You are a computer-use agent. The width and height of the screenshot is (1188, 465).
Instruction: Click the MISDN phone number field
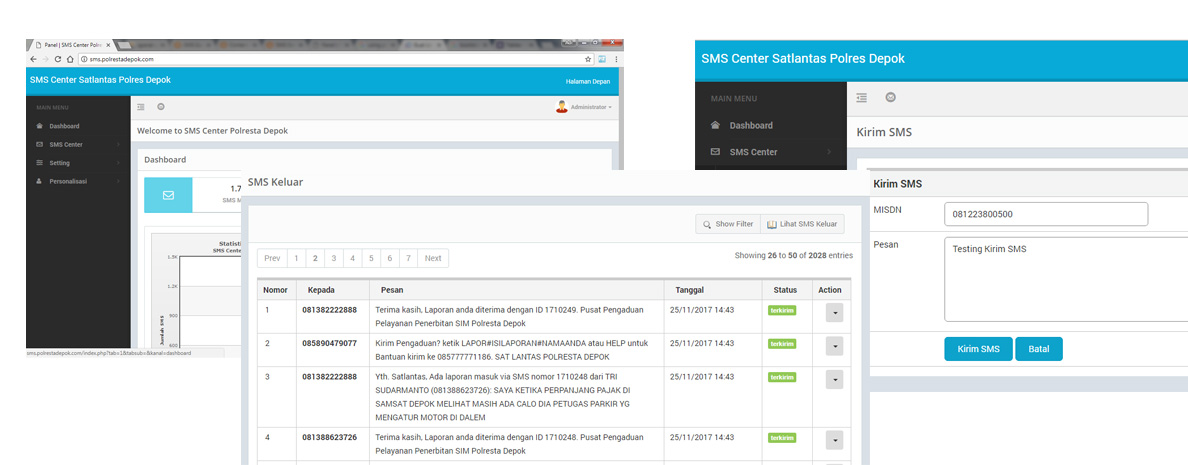pyautogui.click(x=1045, y=214)
